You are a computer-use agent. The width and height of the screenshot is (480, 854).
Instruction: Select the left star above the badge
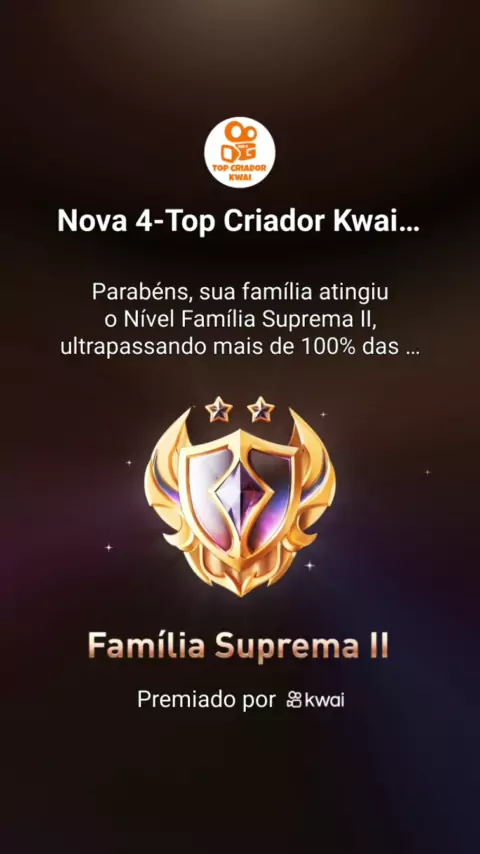tap(219, 410)
